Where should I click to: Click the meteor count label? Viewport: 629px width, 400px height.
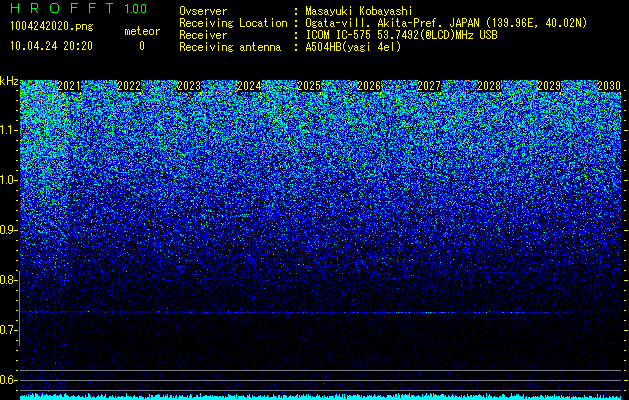(x=142, y=31)
